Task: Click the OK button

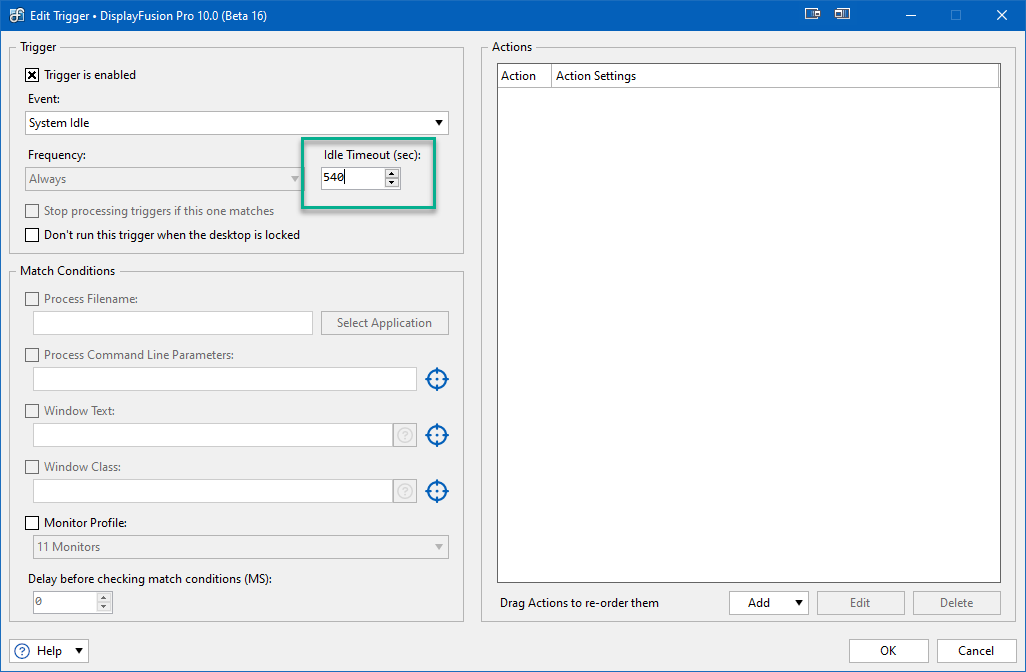Action: coord(889,651)
